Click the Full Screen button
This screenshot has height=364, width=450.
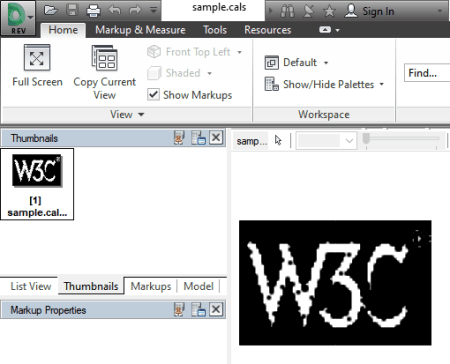tap(37, 67)
